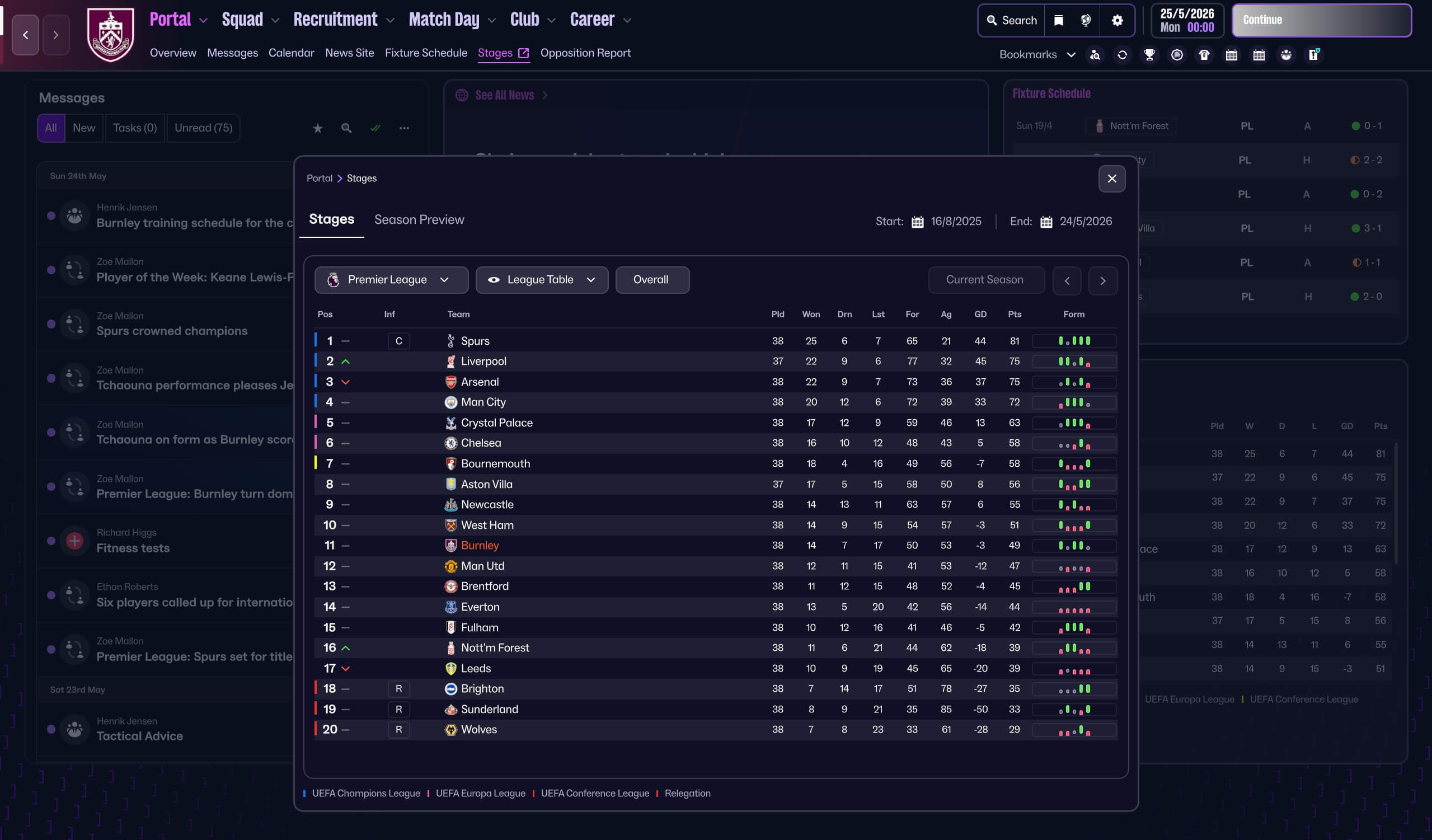Viewport: 1432px width, 840px height.
Task: Toggle the Overall table filter
Action: (652, 280)
